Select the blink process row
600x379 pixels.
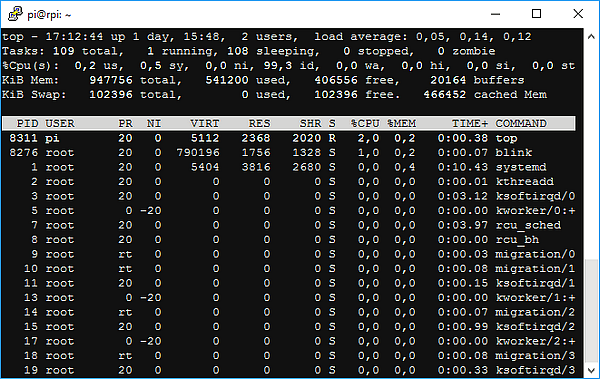[x=289, y=152]
